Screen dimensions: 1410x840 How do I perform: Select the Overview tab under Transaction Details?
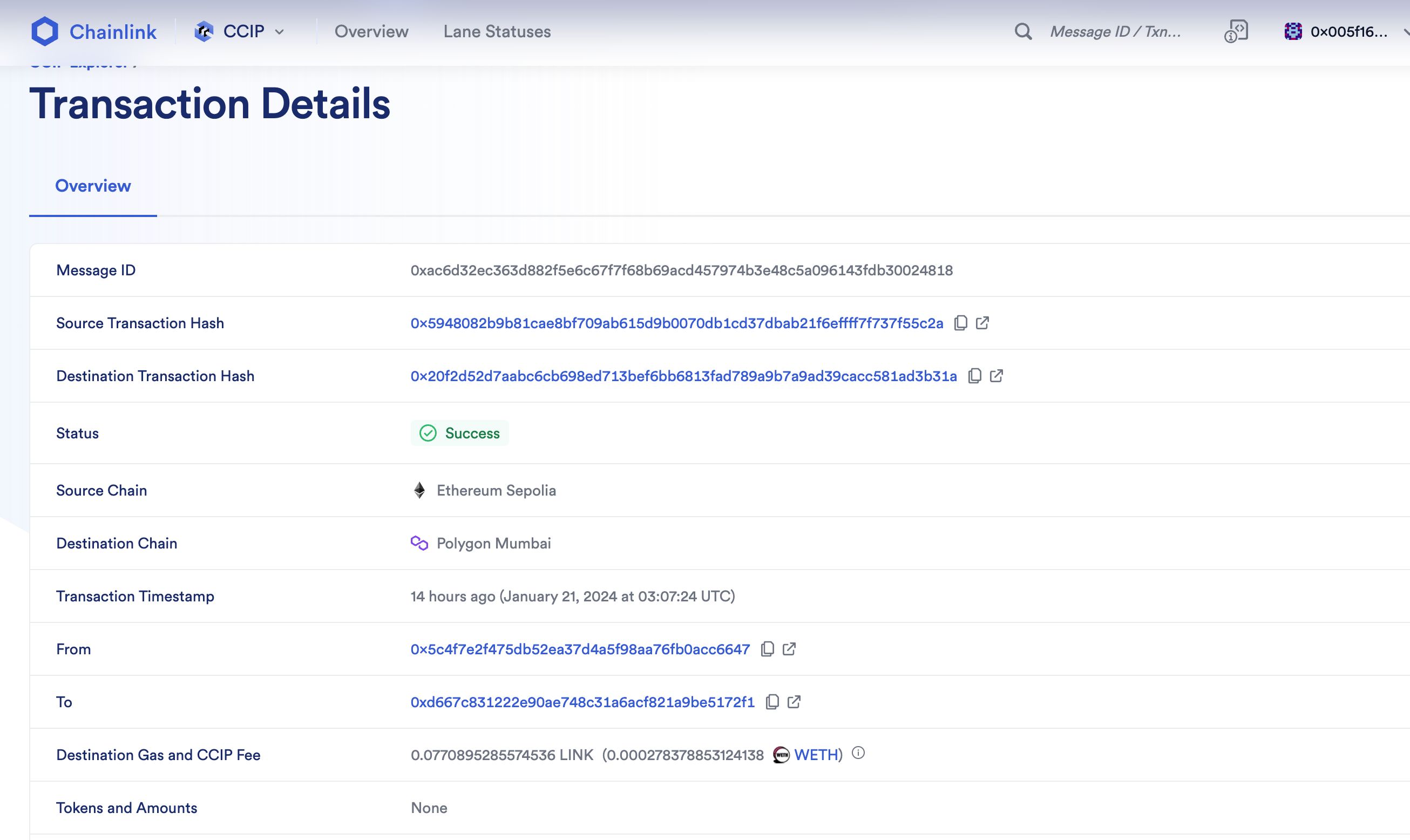[x=93, y=186]
